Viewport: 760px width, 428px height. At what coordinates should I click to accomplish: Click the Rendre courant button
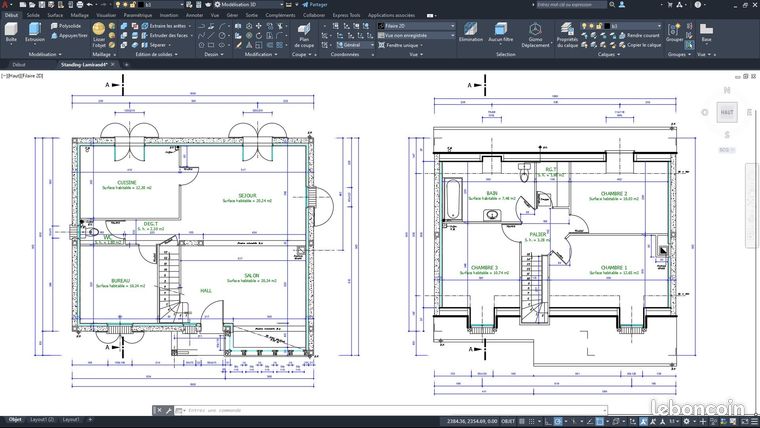pos(639,35)
